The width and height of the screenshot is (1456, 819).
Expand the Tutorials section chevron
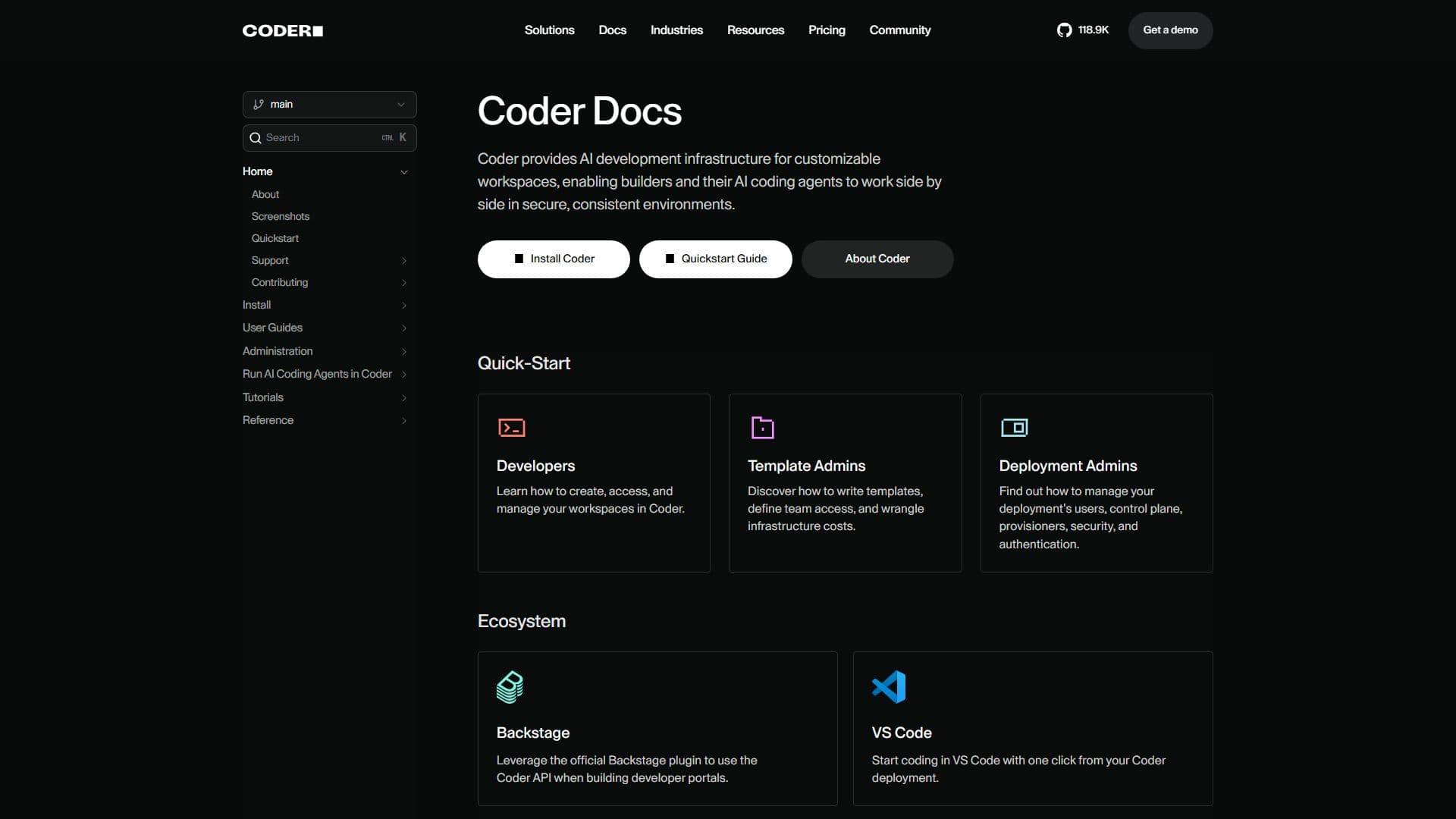pyautogui.click(x=404, y=398)
